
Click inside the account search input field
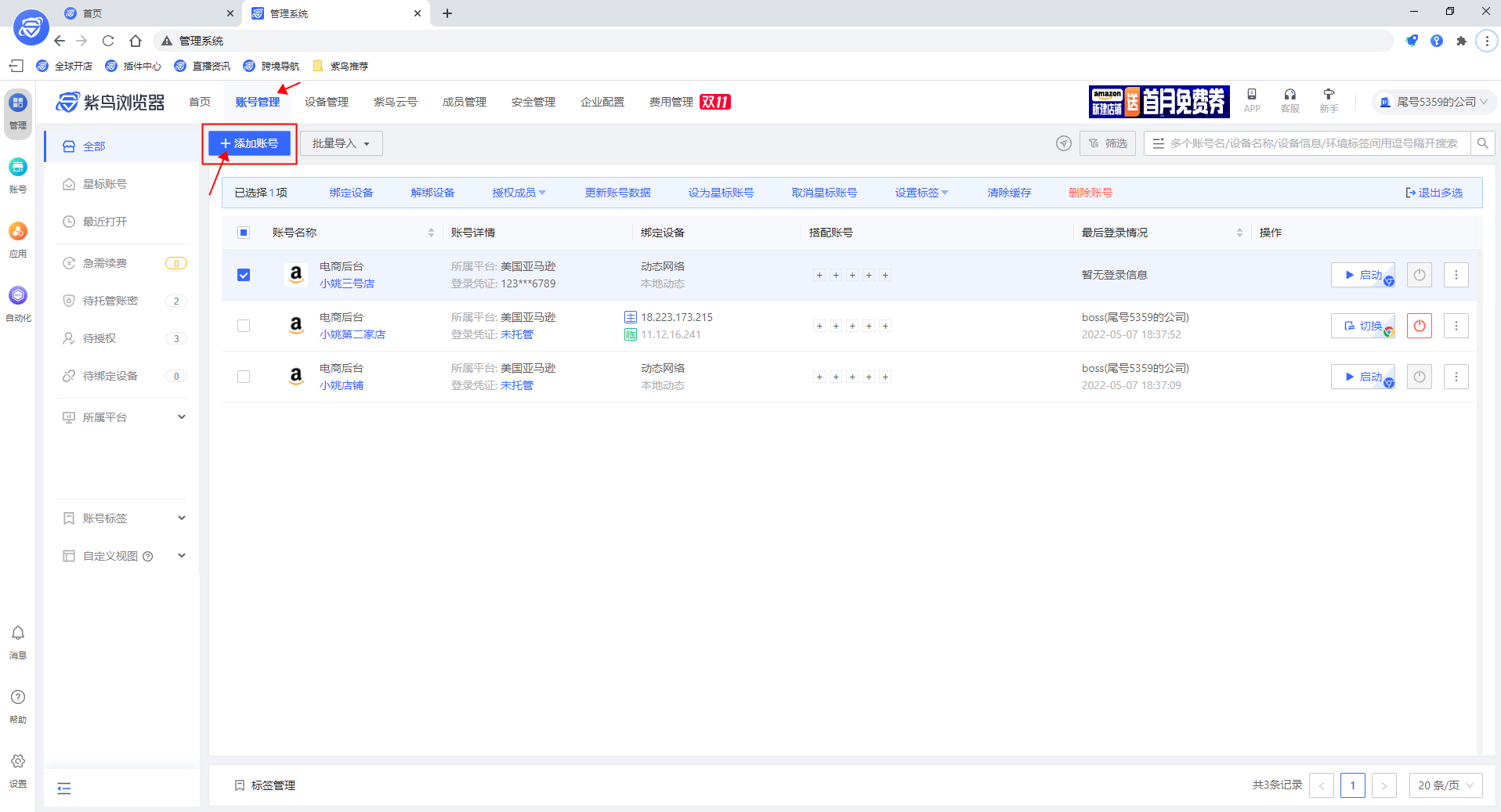pos(1308,143)
